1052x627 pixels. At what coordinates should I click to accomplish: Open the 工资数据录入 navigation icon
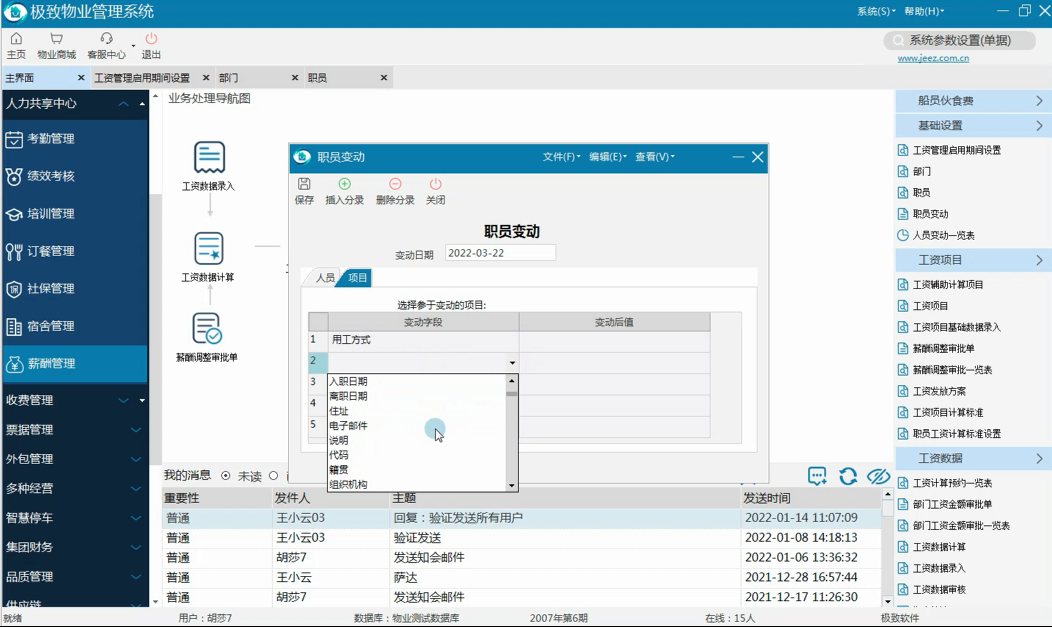(x=209, y=158)
